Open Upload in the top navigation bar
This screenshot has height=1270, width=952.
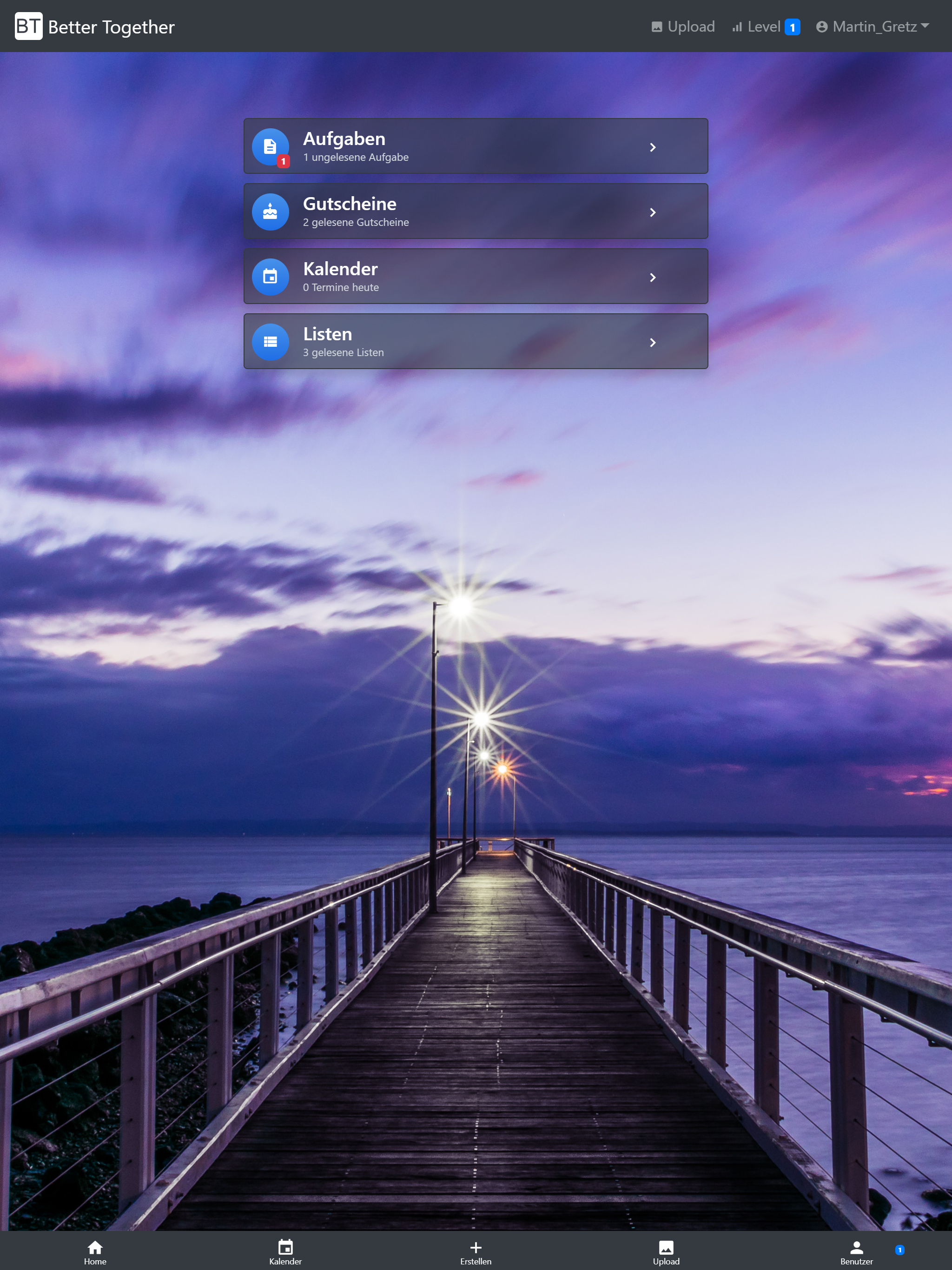click(x=683, y=26)
